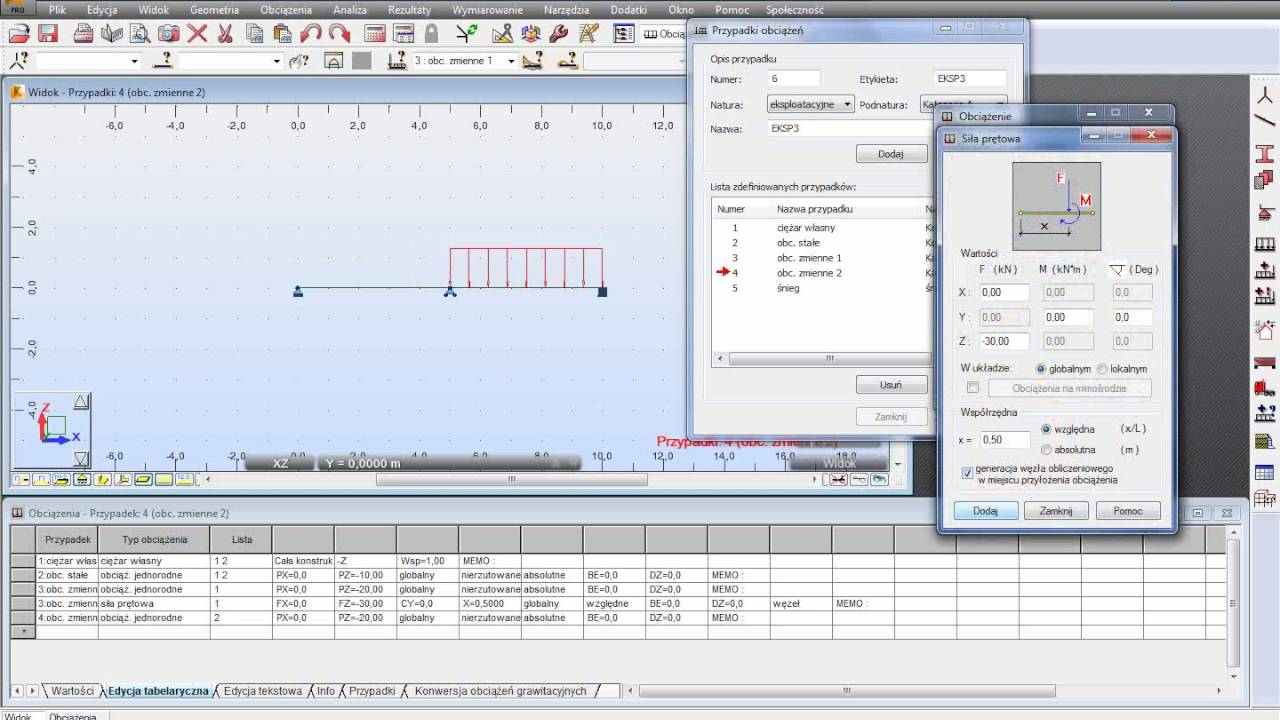This screenshot has height=720, width=1280.
Task: Click the bar selection question-mark icon
Action: 163,61
